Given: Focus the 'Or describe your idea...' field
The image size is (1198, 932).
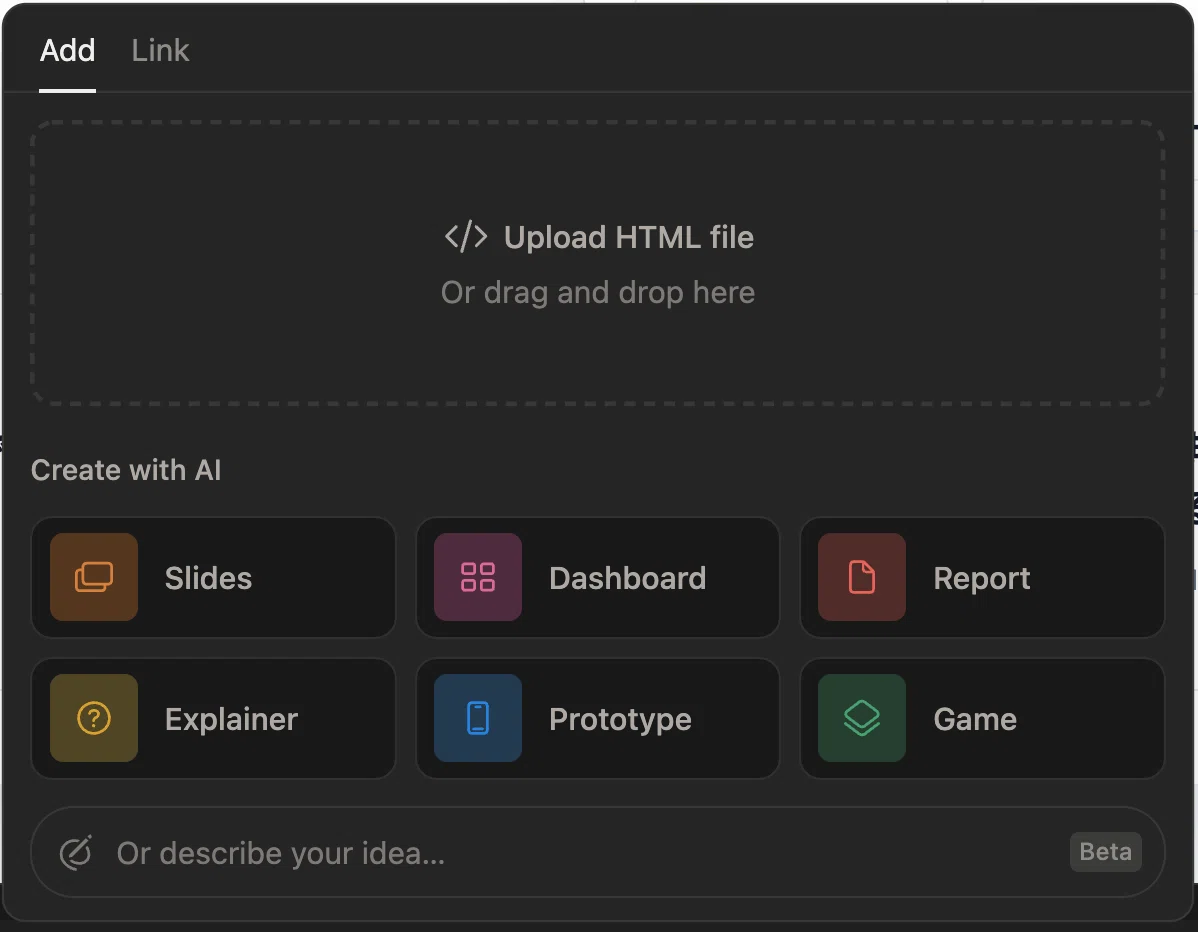Looking at the screenshot, I should tap(597, 853).
